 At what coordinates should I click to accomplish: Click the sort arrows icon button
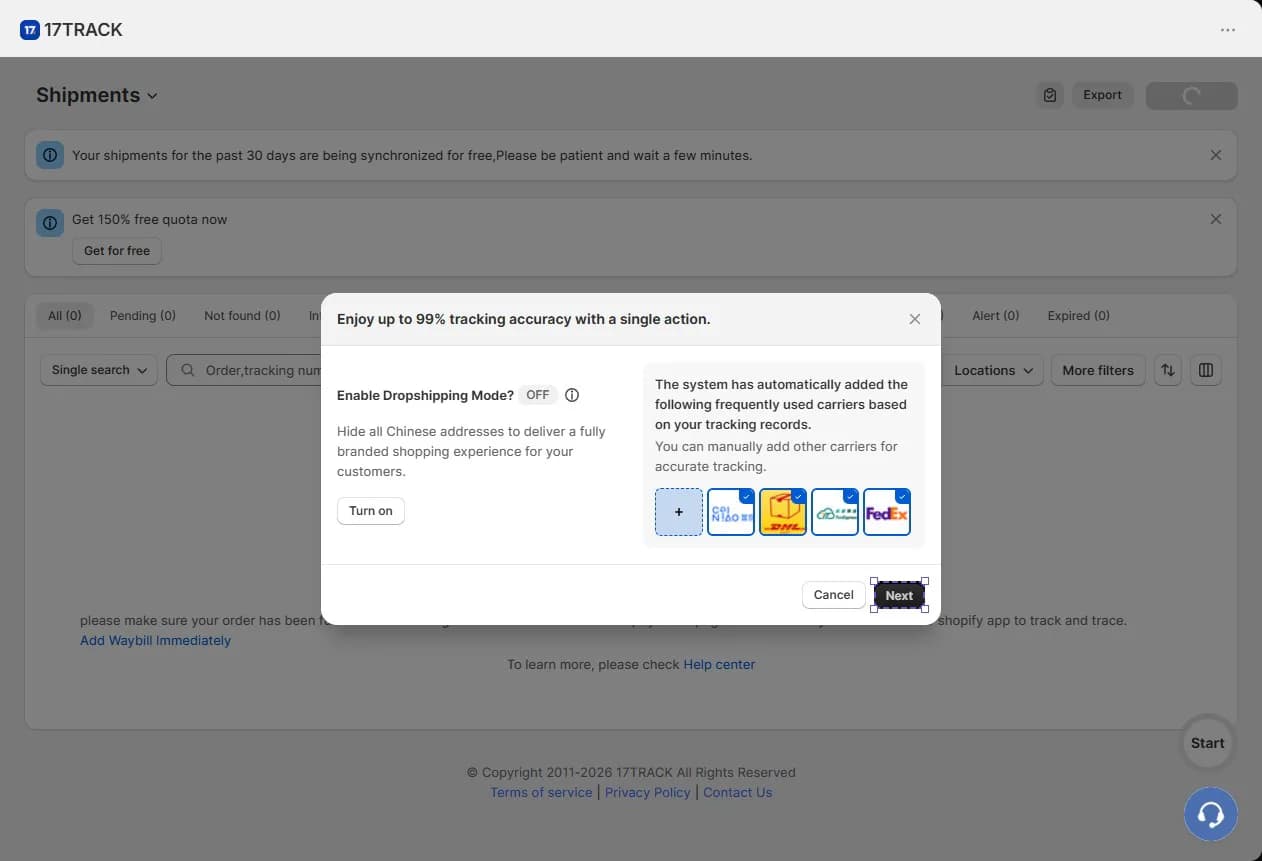[x=1168, y=370]
